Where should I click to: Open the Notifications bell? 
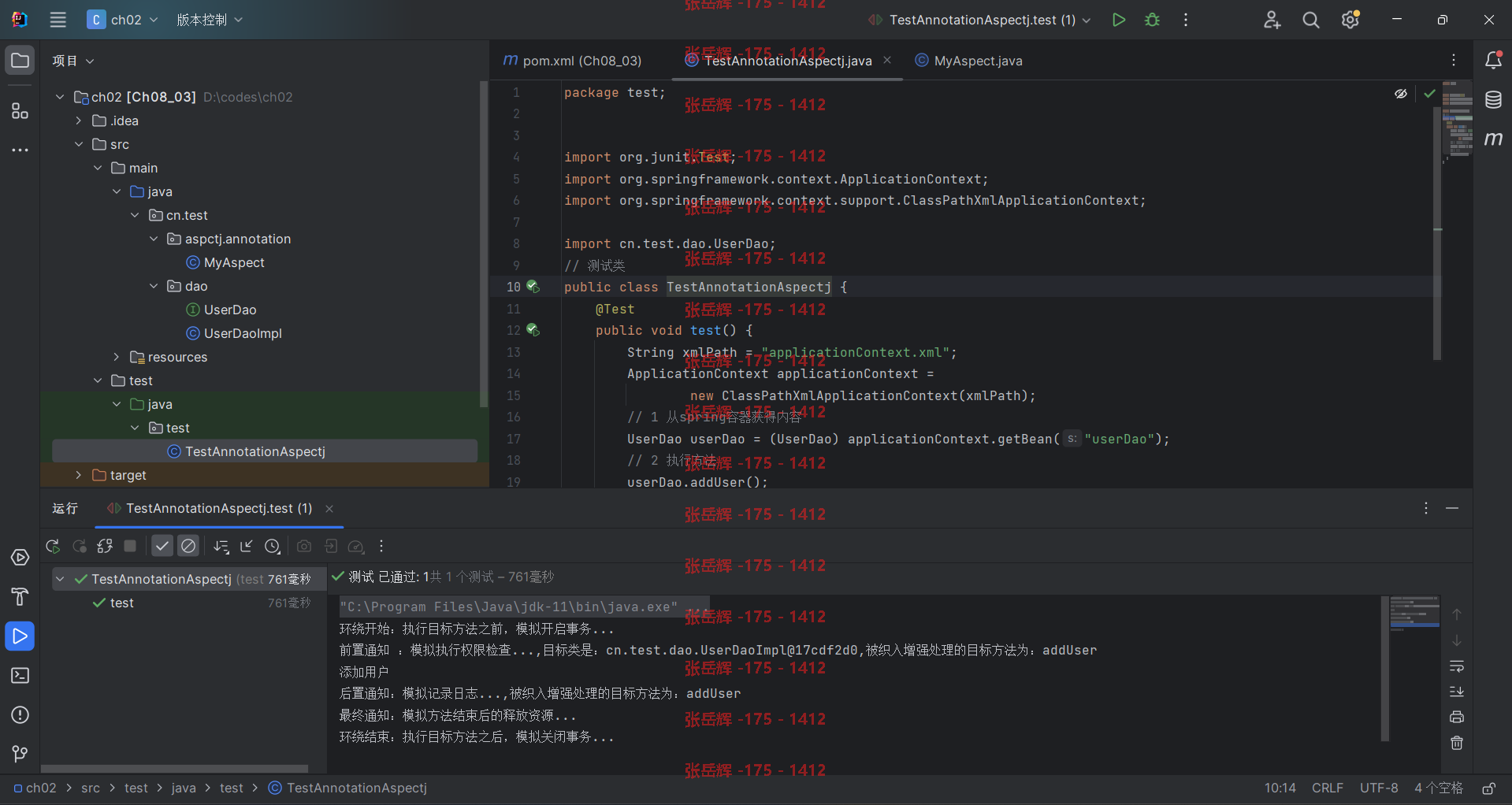pyautogui.click(x=1493, y=61)
